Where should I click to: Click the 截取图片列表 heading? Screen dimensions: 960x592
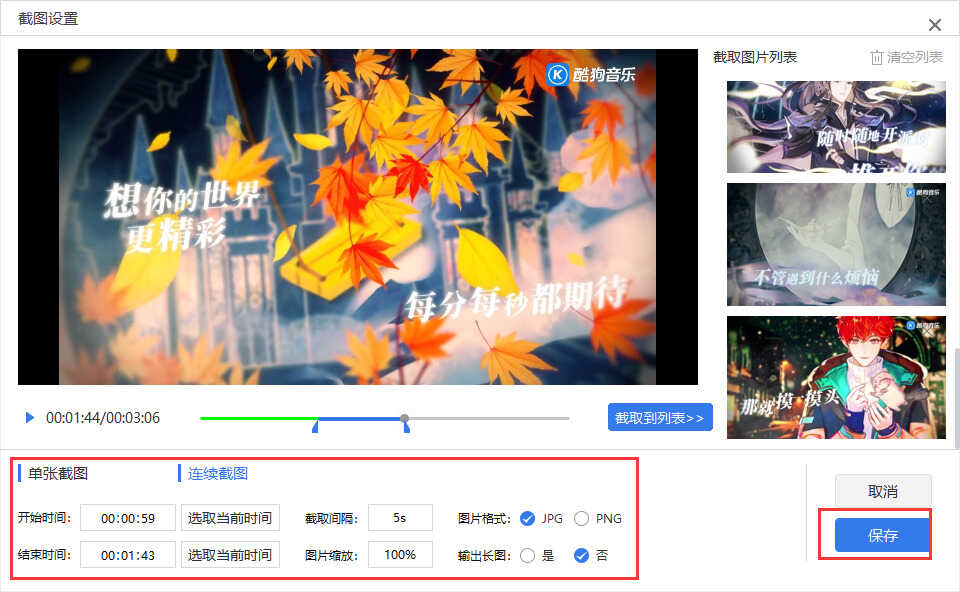(755, 58)
